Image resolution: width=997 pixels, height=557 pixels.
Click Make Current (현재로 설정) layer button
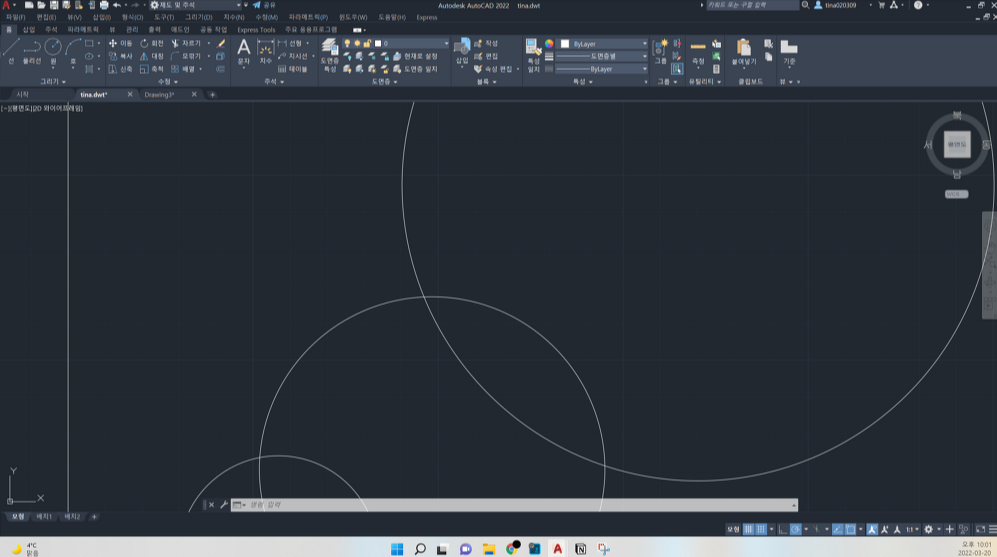415,56
